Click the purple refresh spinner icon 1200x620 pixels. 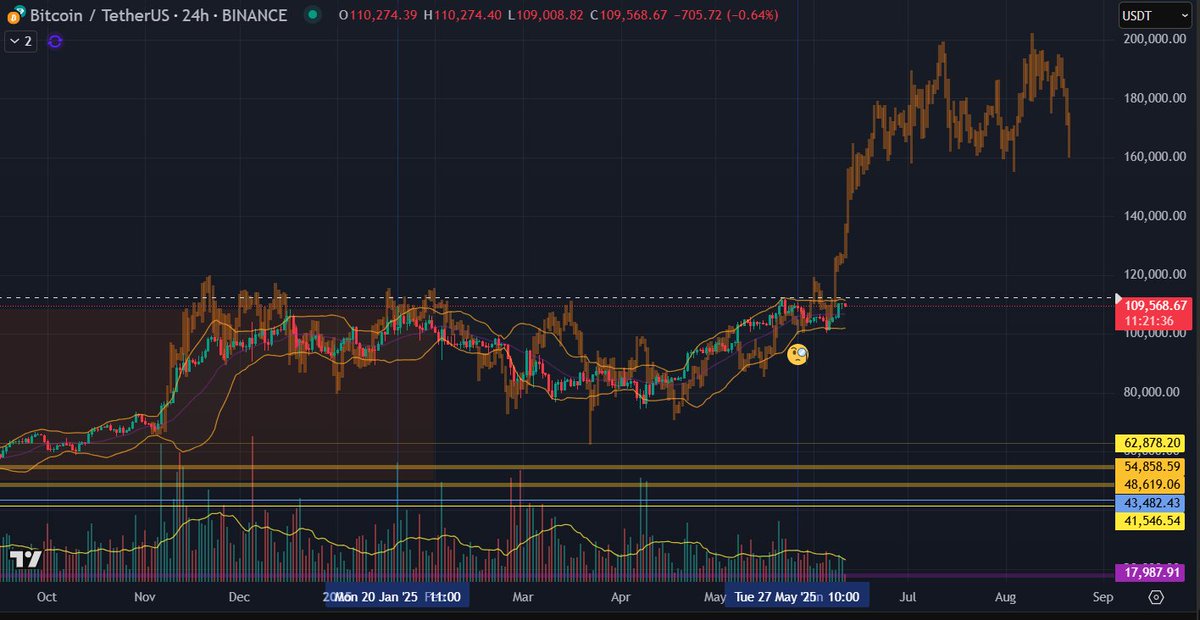[x=55, y=41]
